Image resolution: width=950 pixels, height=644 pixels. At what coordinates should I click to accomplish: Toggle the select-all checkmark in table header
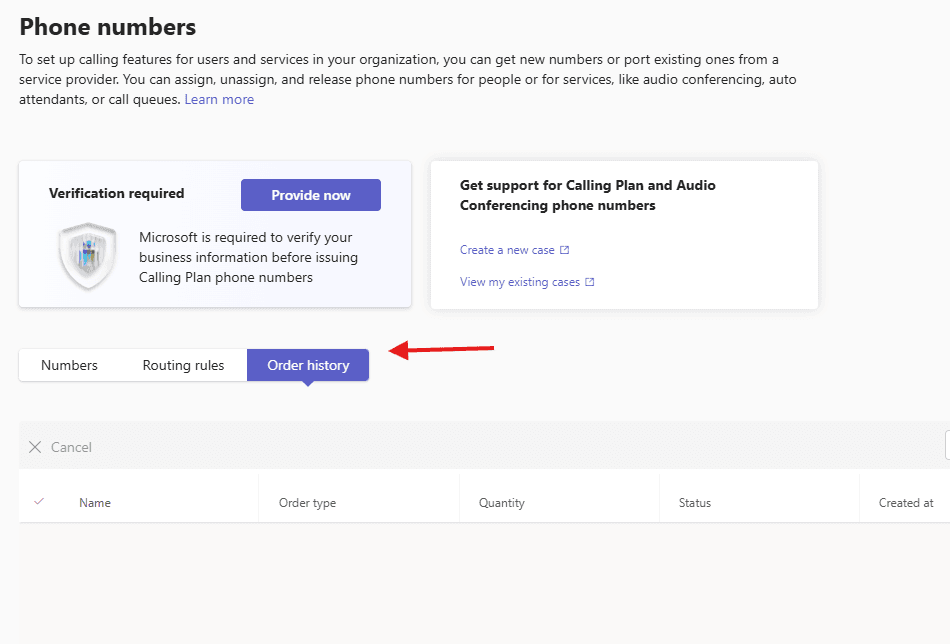[x=39, y=502]
